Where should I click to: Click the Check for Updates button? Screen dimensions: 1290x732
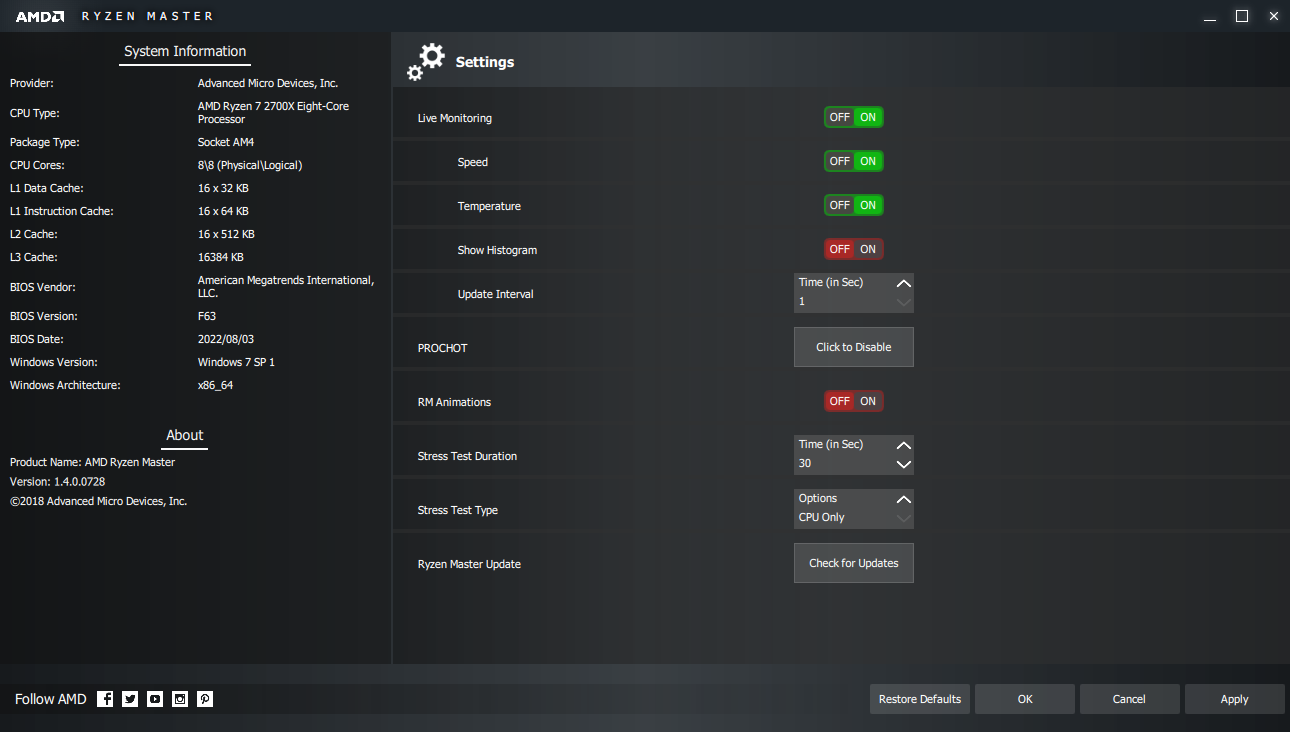pos(854,563)
